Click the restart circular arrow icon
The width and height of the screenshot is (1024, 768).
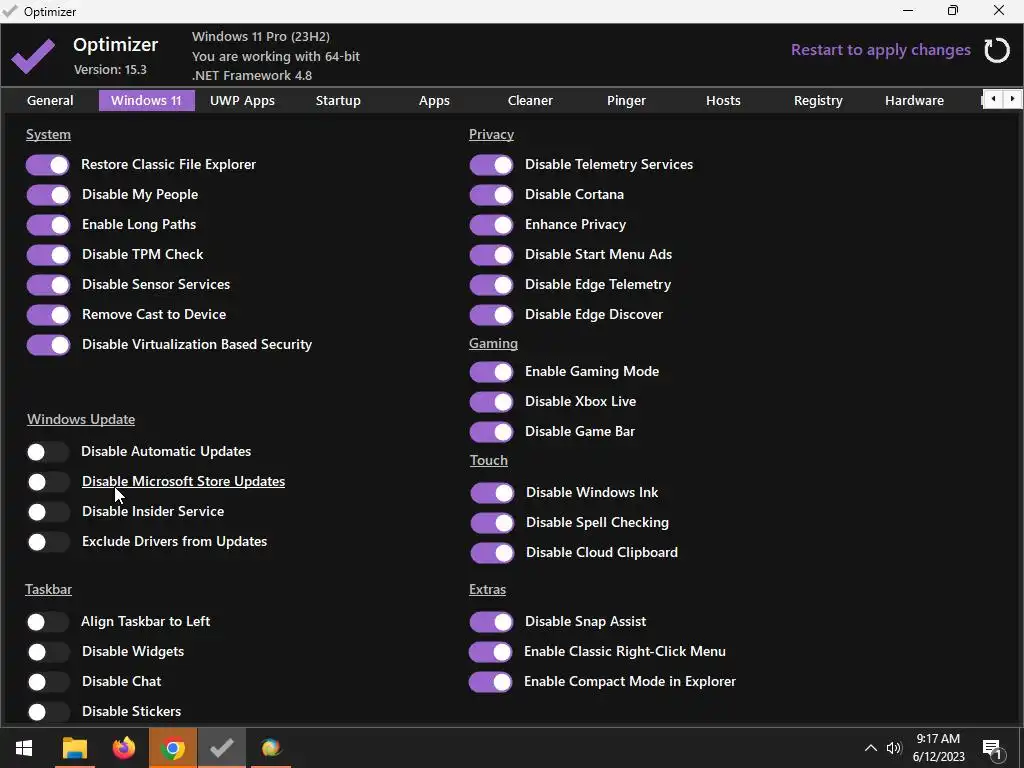pyautogui.click(x=997, y=50)
